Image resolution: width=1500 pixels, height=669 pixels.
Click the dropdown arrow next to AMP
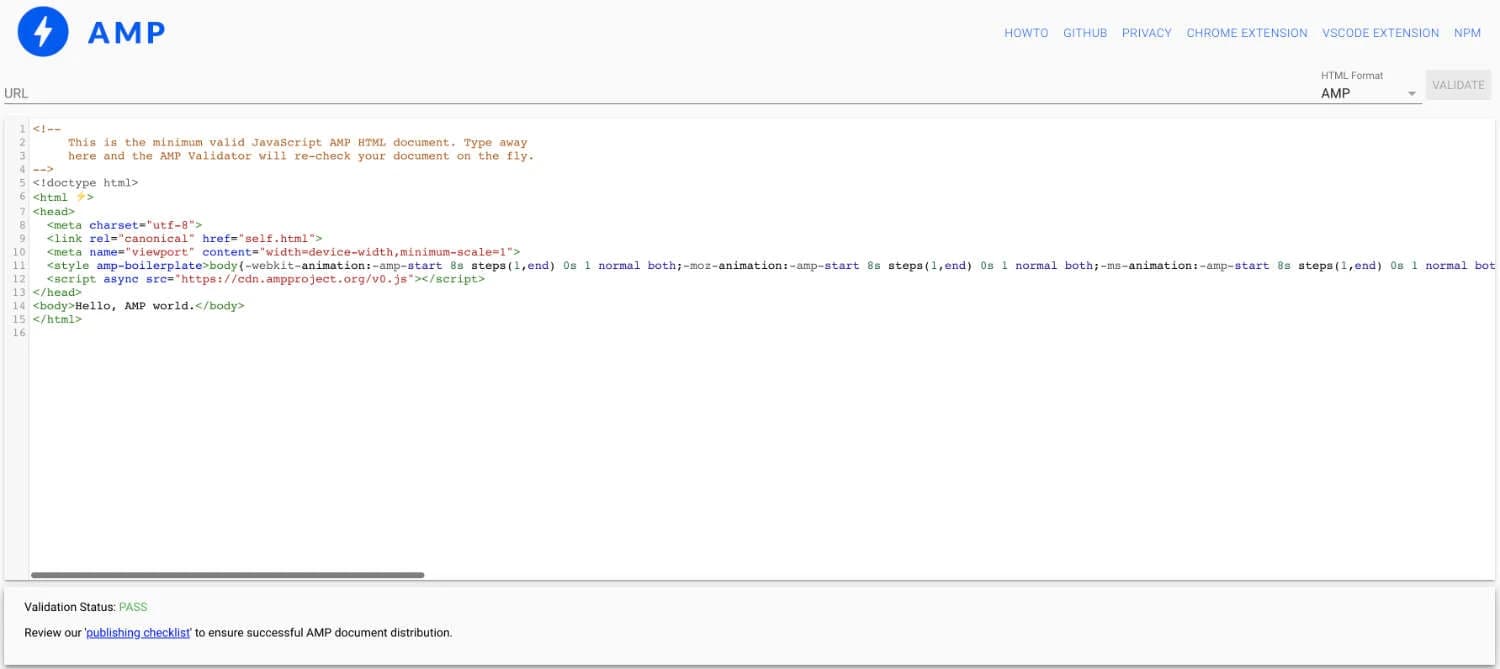click(x=1411, y=93)
